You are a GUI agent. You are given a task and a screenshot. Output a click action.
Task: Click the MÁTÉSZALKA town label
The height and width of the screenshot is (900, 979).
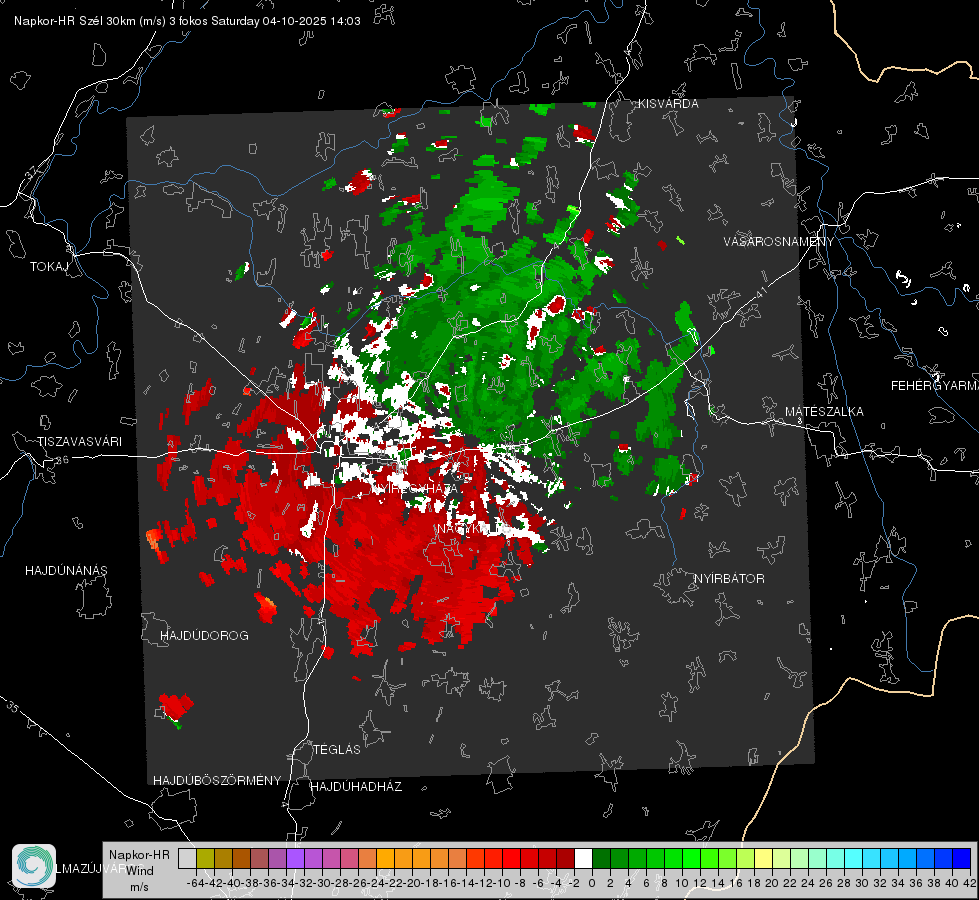(x=824, y=412)
